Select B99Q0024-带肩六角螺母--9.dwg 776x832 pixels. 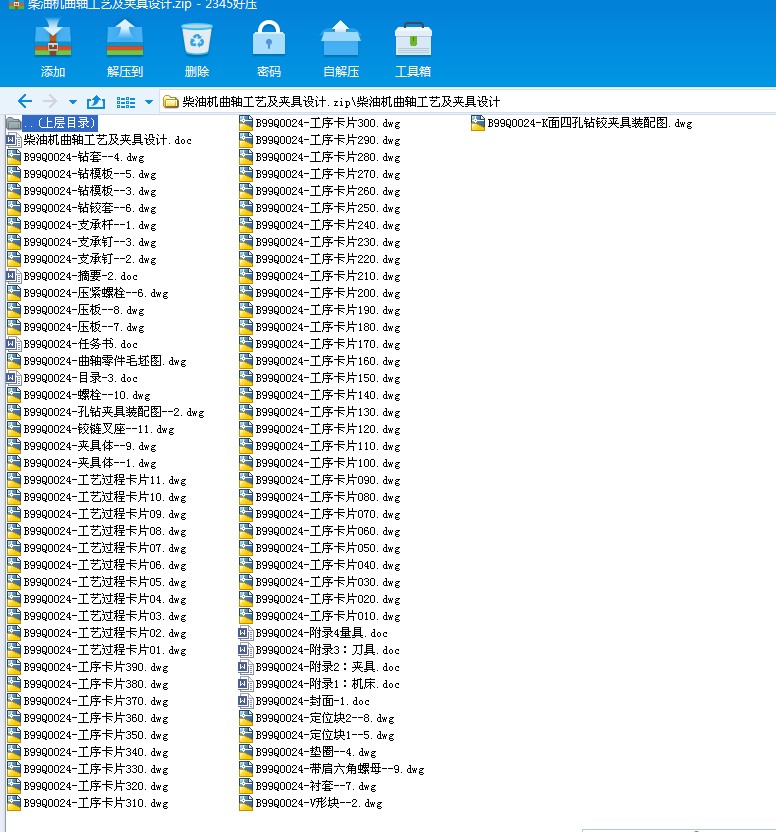(x=331, y=768)
